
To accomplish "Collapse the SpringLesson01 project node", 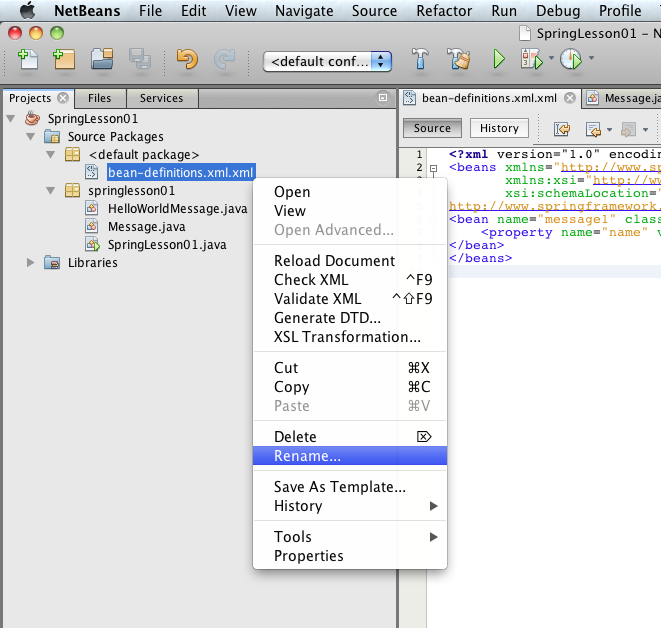I will (11, 118).
